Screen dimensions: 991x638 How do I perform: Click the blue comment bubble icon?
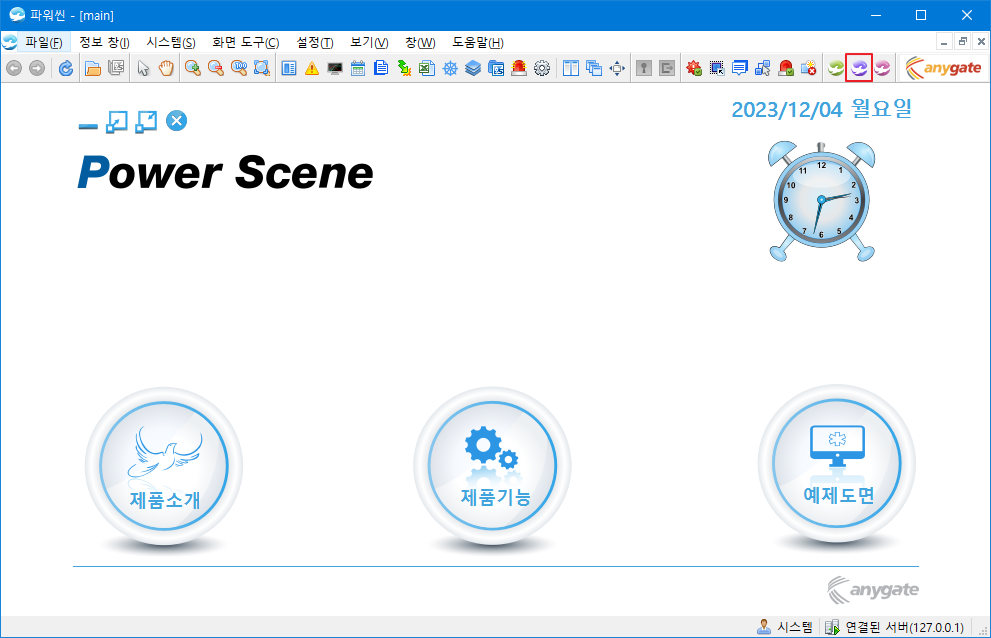click(x=739, y=68)
